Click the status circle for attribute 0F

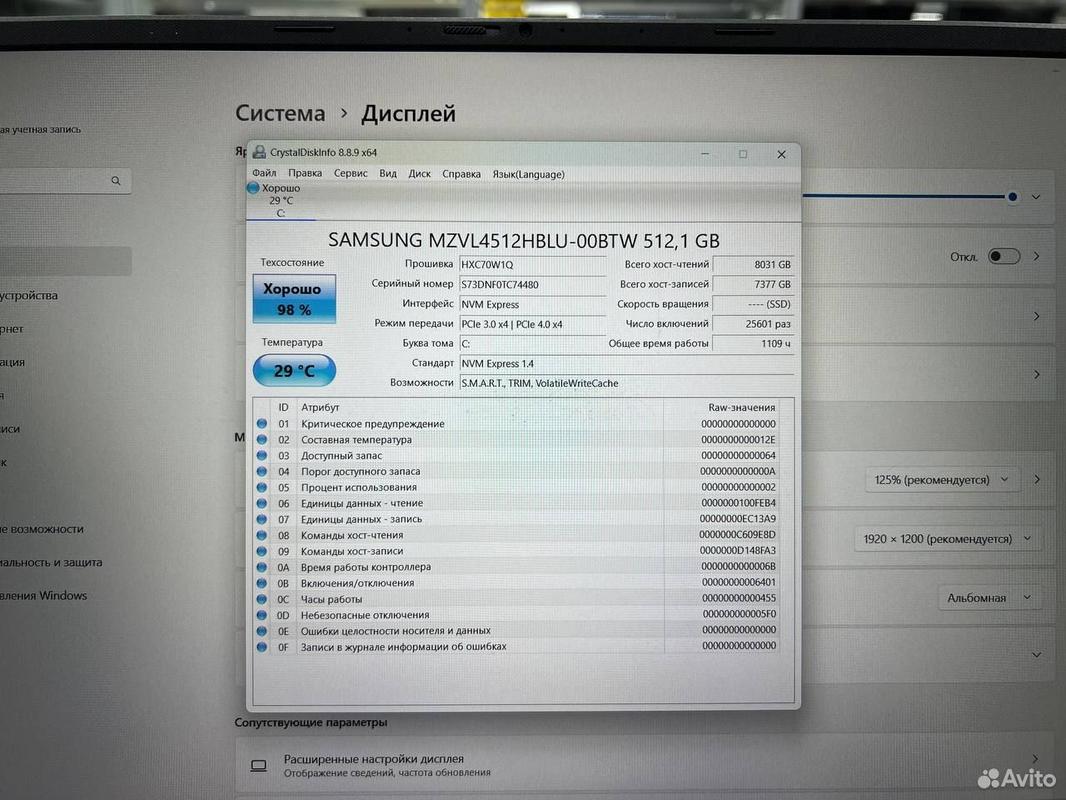click(262, 647)
